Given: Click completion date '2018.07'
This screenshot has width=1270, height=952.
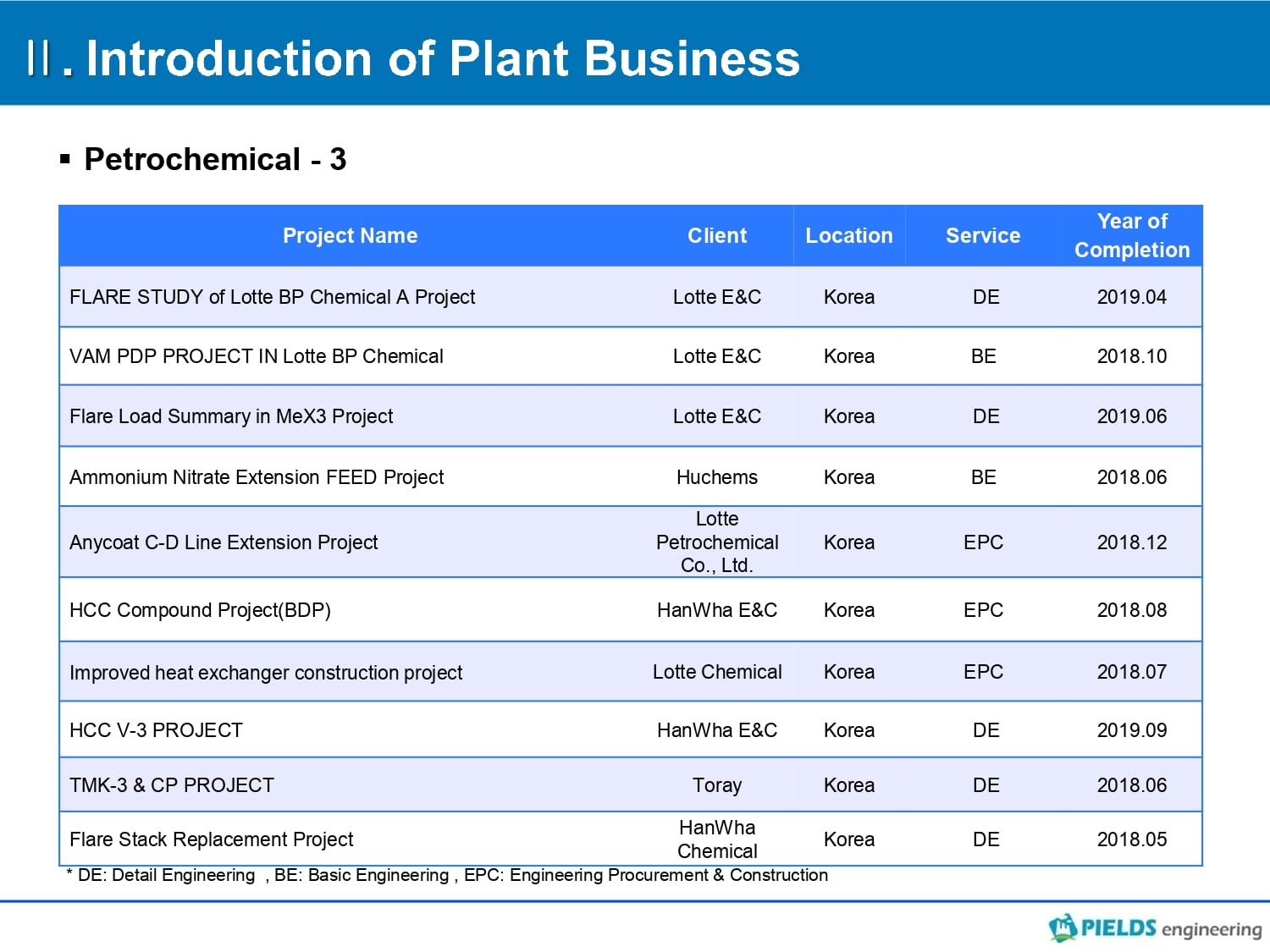Looking at the screenshot, I should [x=1132, y=672].
